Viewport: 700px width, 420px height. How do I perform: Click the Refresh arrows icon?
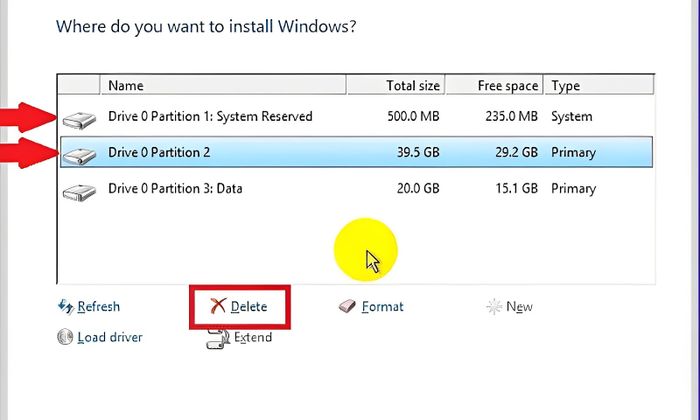(x=66, y=307)
